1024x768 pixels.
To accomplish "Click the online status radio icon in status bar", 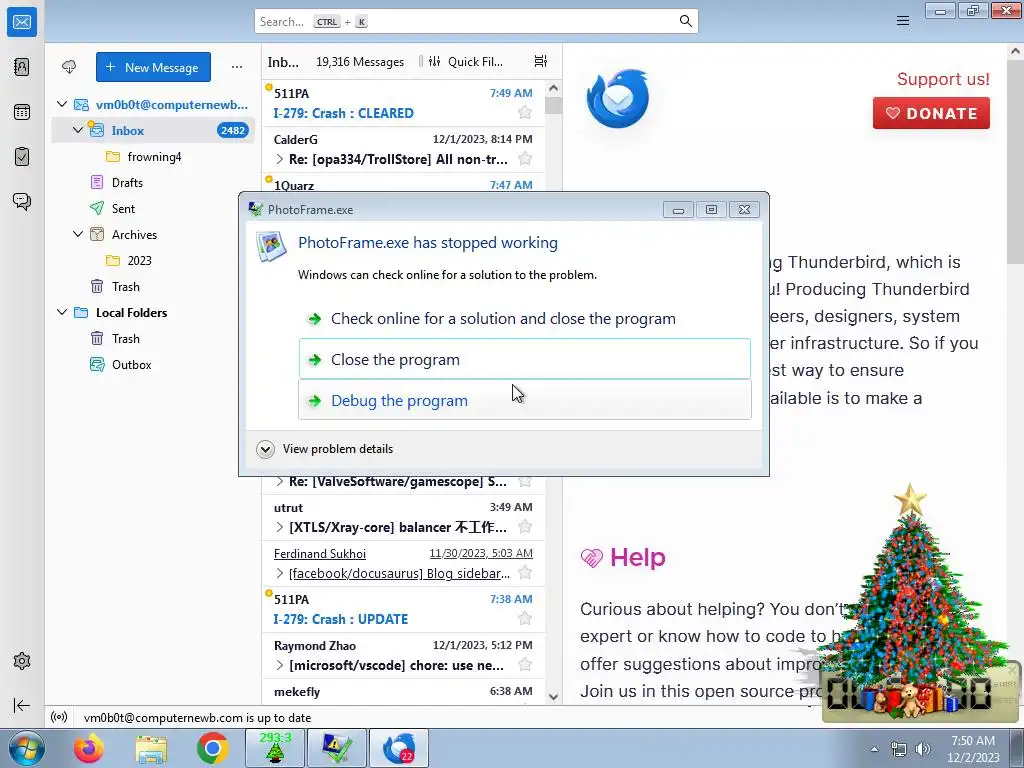I will tap(59, 717).
